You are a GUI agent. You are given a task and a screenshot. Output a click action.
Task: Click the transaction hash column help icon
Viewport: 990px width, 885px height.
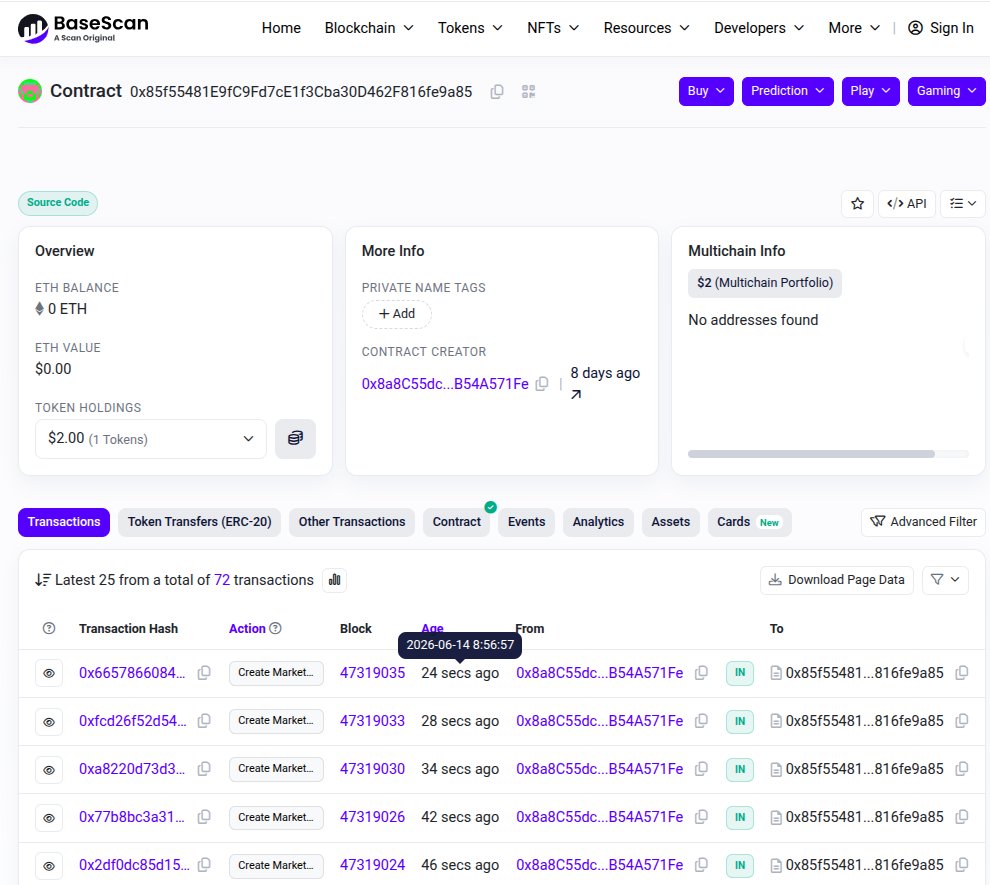(49, 629)
